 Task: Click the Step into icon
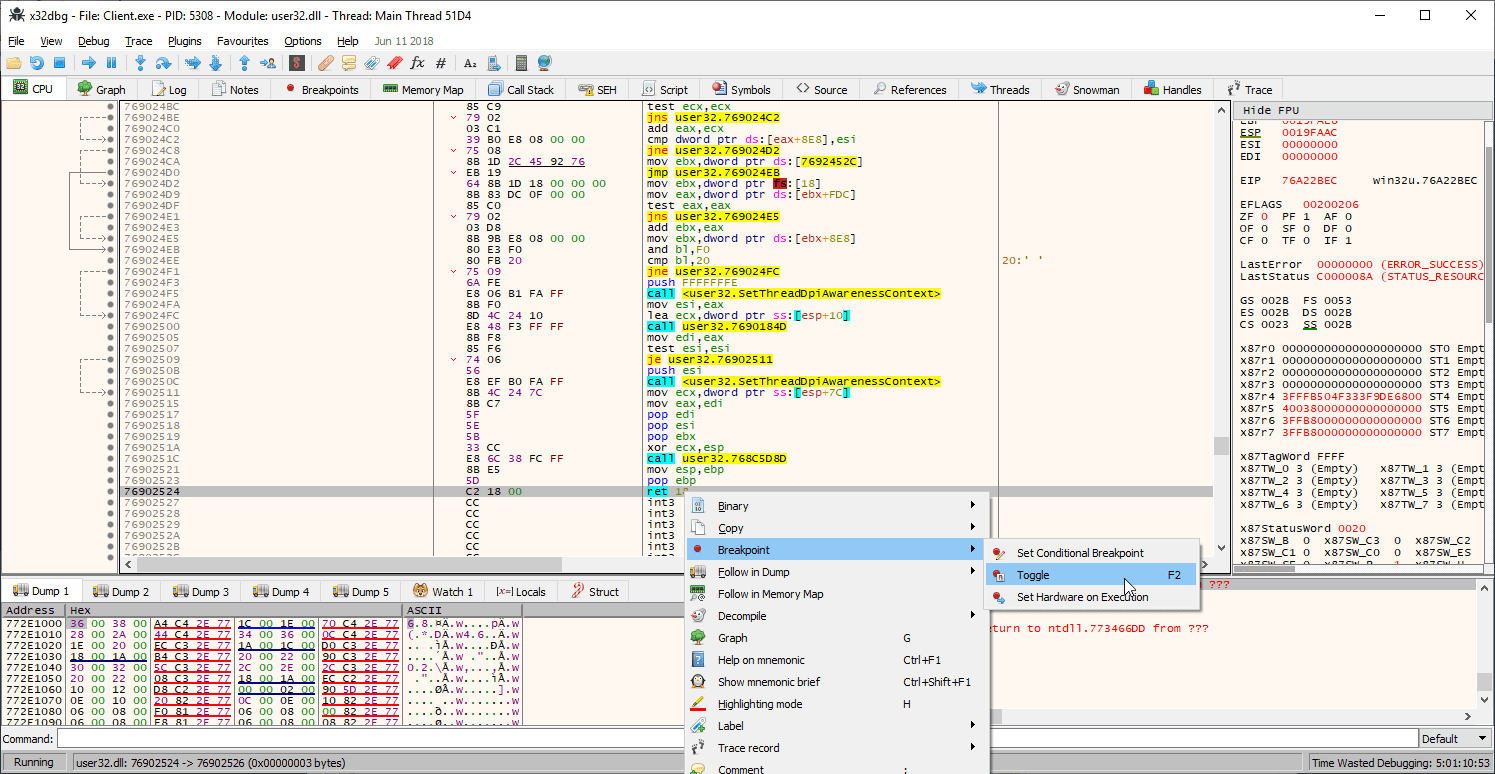click(140, 63)
